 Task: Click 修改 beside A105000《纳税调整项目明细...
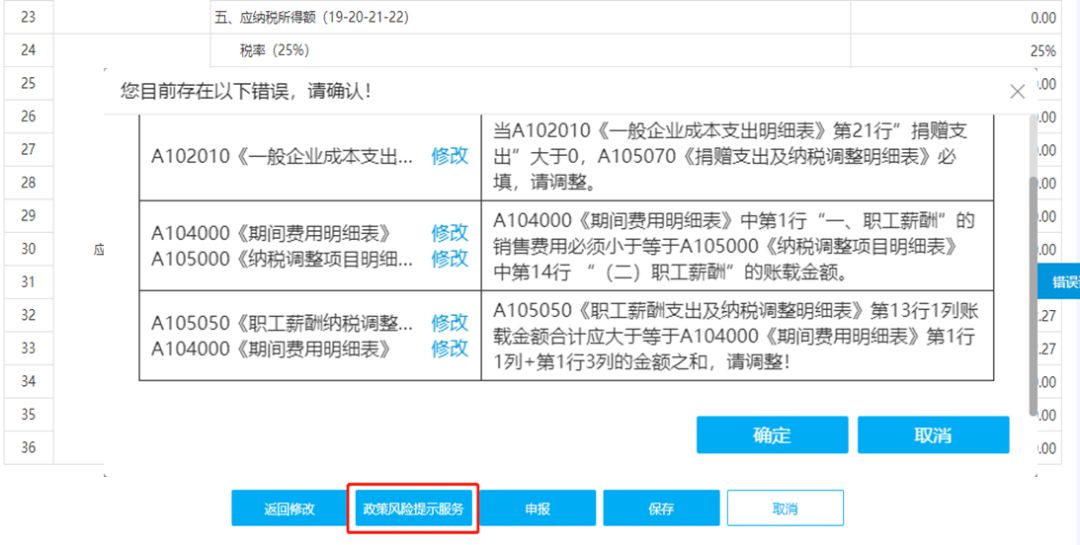[449, 259]
